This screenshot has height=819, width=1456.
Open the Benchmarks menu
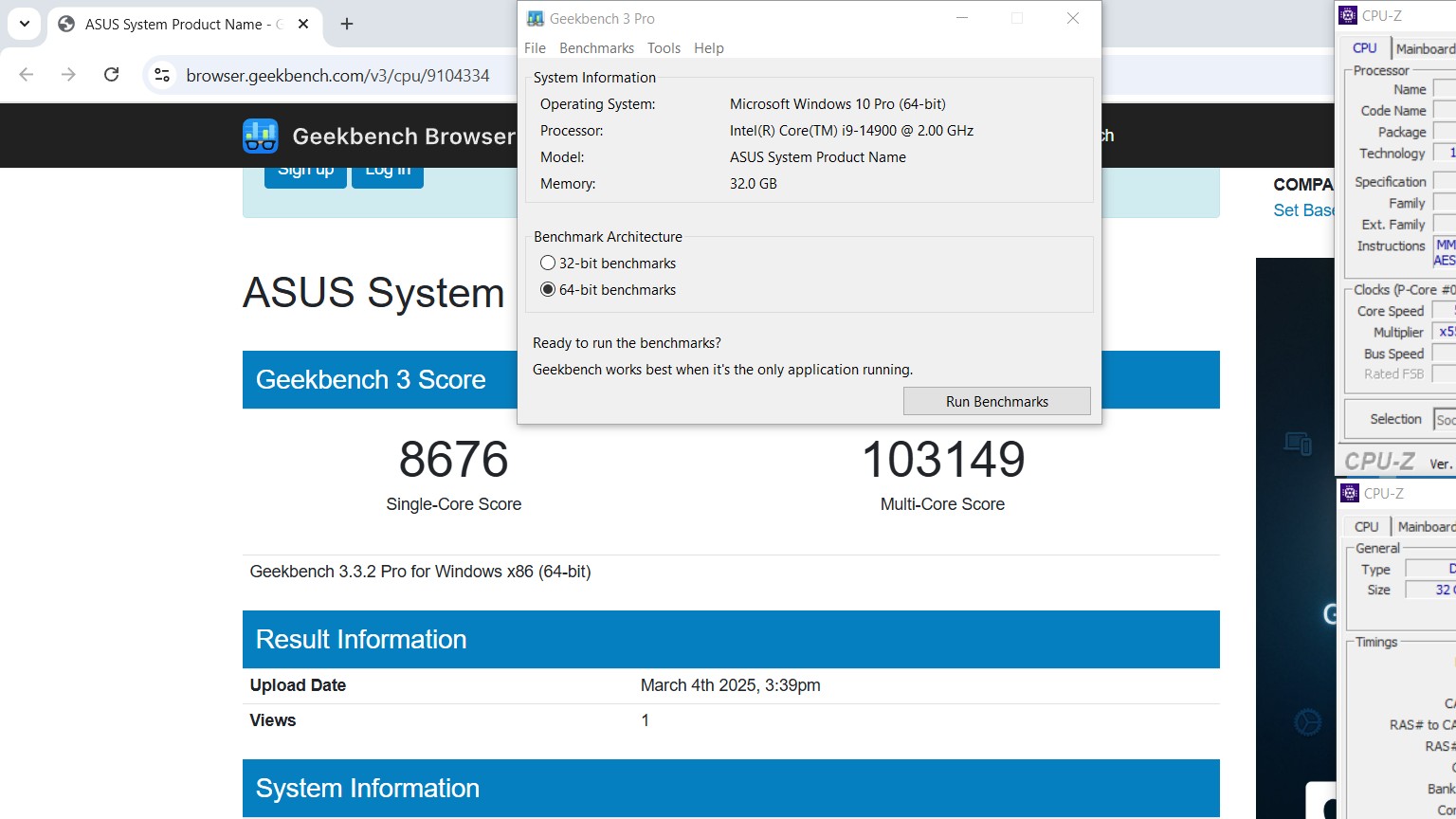596,47
